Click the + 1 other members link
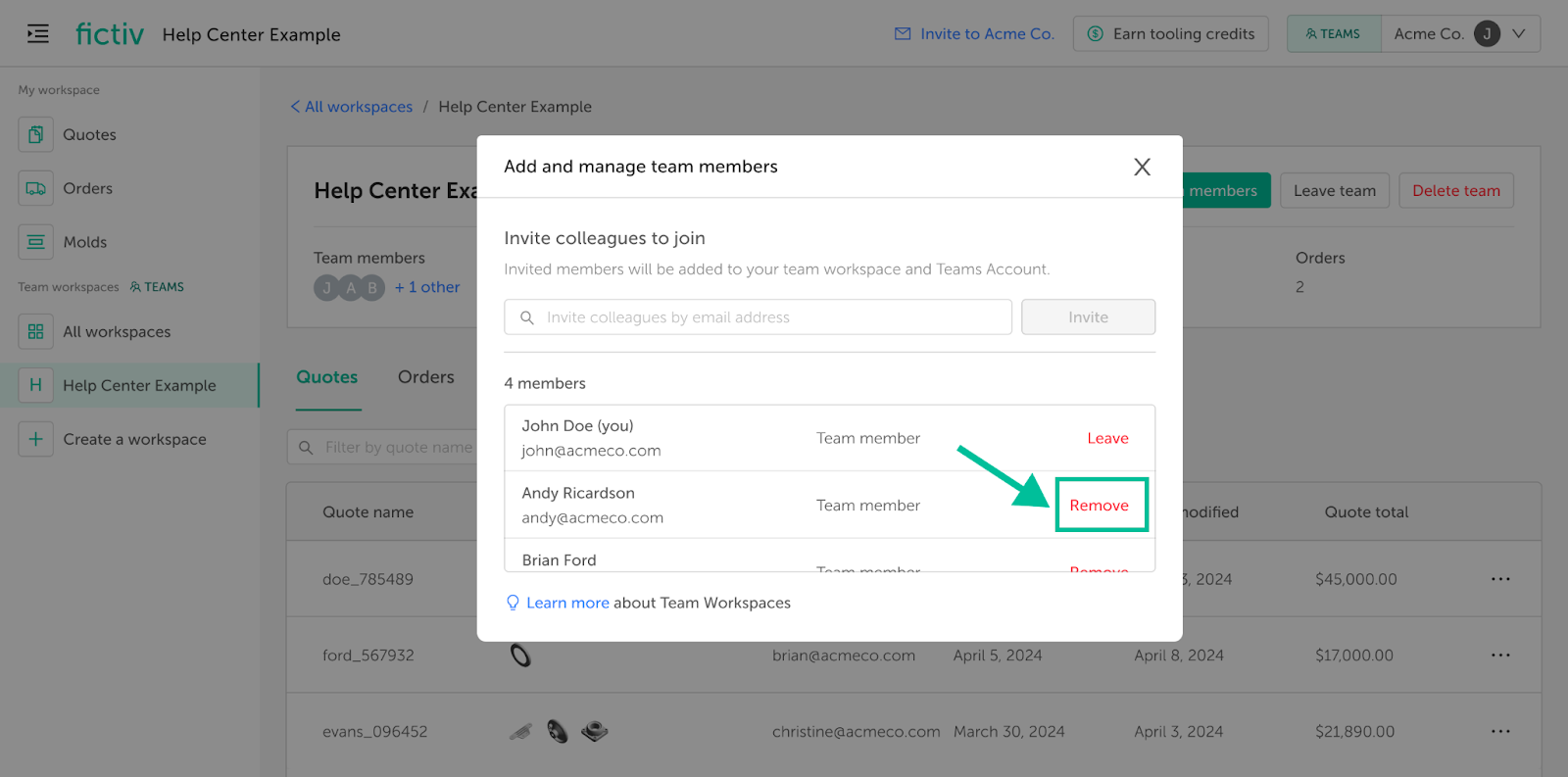Screen dimensions: 1568x777 tap(426, 287)
